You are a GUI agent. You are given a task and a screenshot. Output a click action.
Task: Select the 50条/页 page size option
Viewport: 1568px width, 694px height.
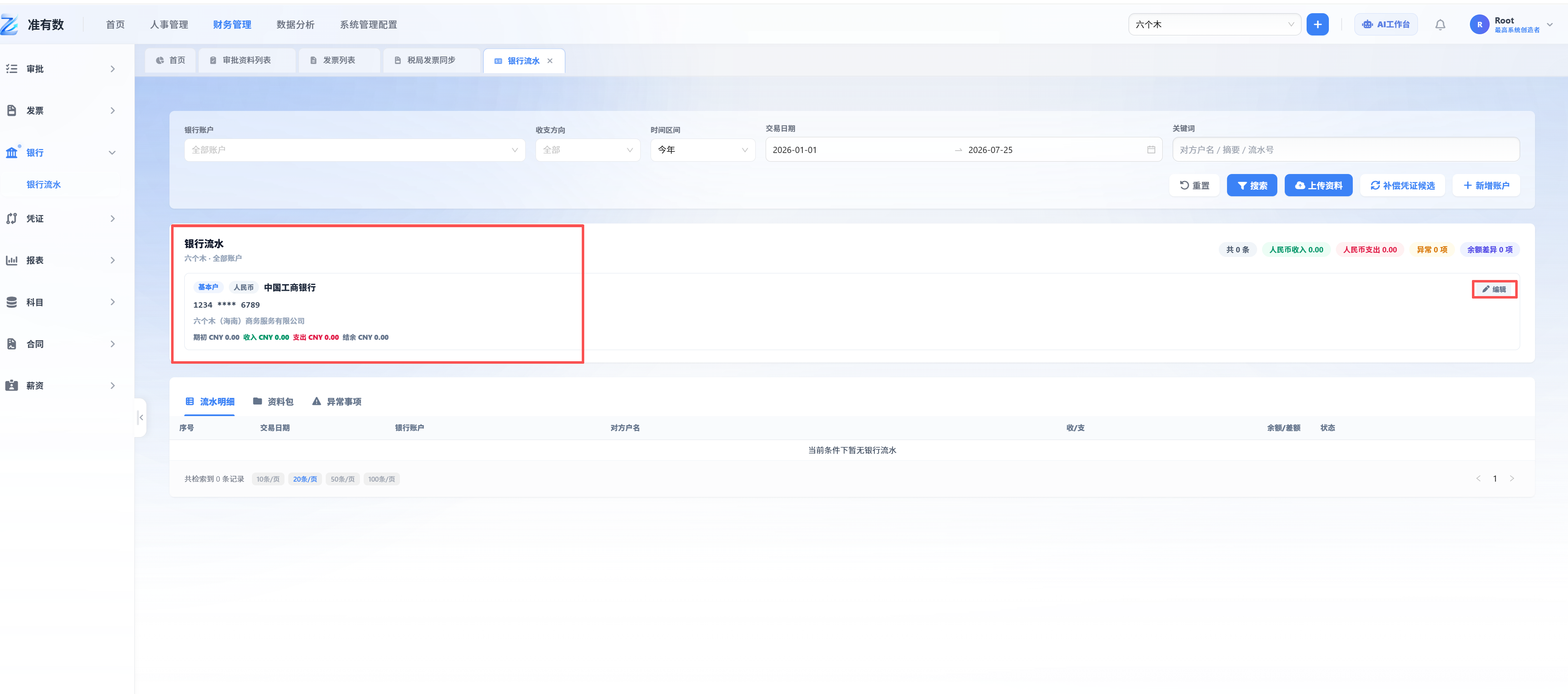[x=343, y=479]
